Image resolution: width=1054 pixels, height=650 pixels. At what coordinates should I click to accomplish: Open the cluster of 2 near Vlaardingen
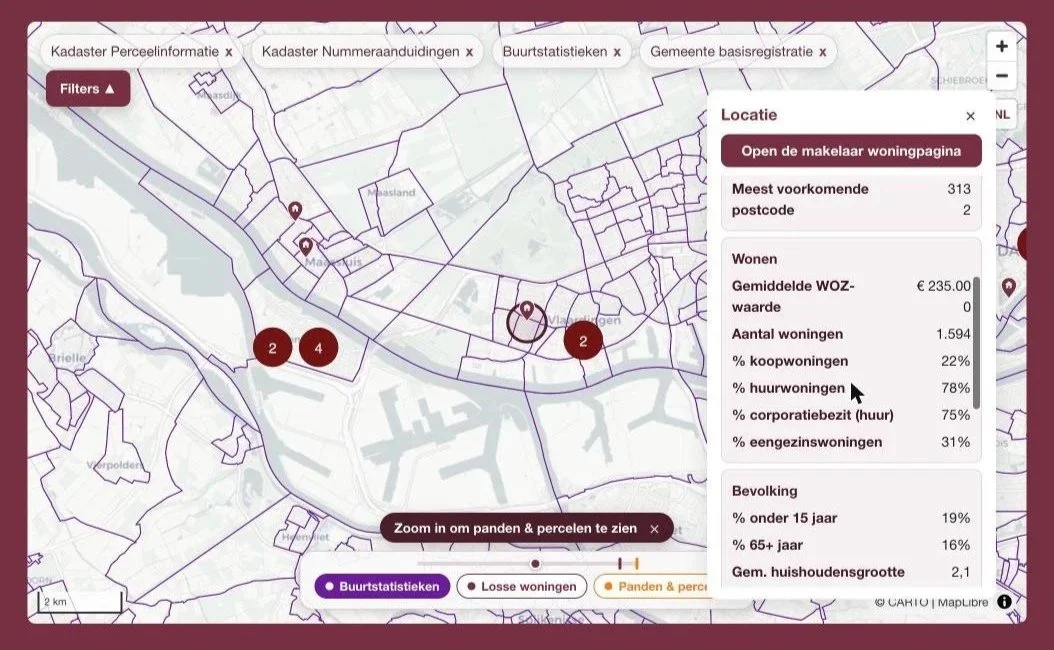pos(583,341)
